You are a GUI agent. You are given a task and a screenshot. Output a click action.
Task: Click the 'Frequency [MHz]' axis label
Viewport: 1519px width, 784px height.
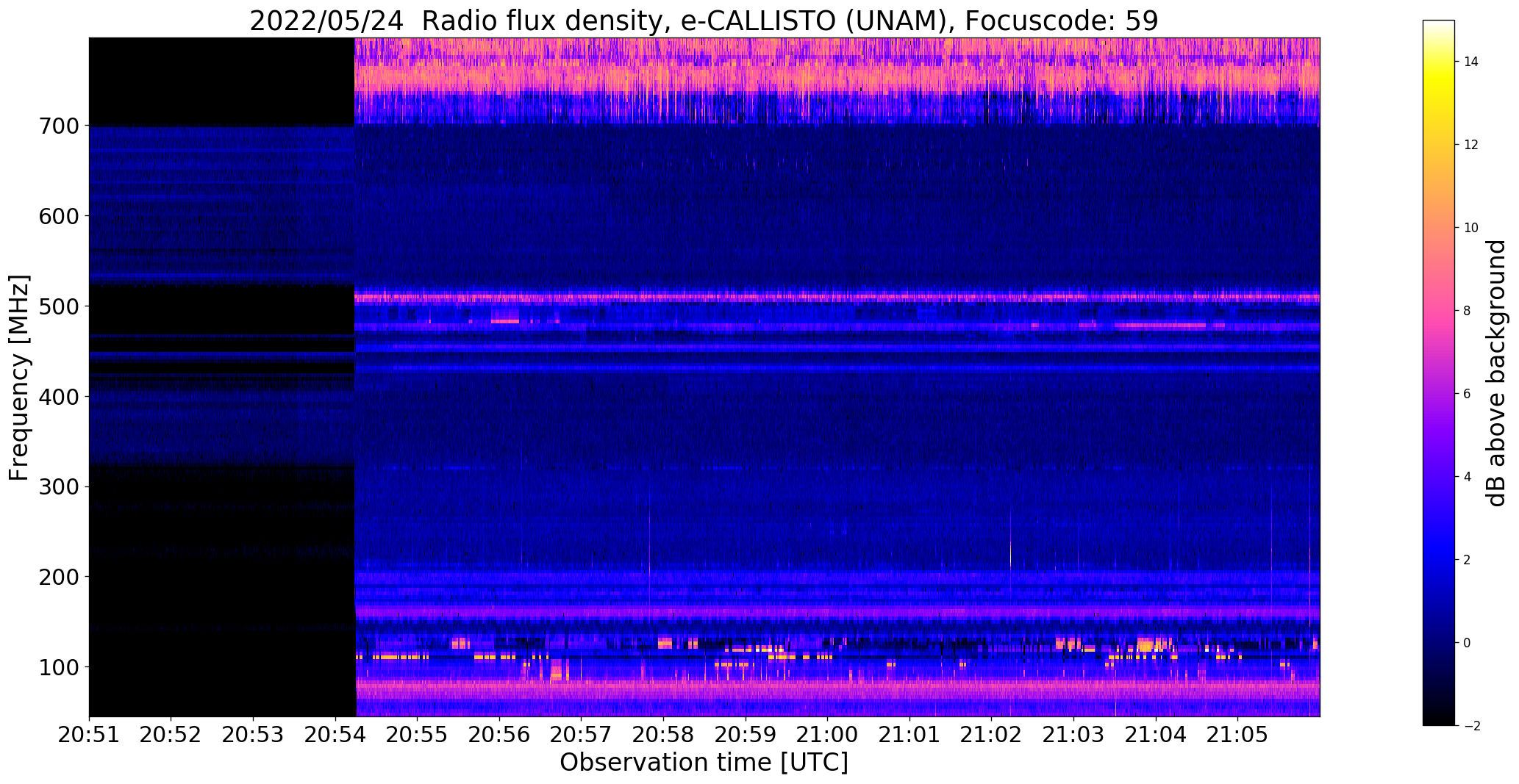pos(20,378)
